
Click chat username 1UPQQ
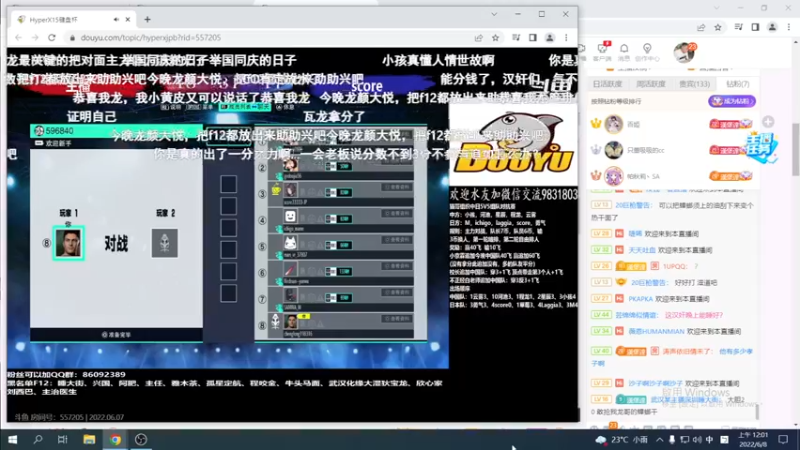(x=676, y=266)
